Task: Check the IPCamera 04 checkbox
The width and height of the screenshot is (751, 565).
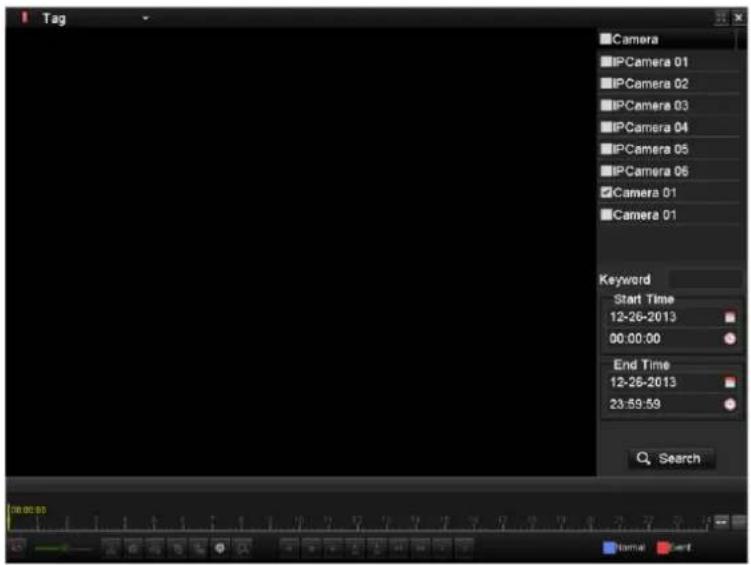Action: [x=606, y=127]
